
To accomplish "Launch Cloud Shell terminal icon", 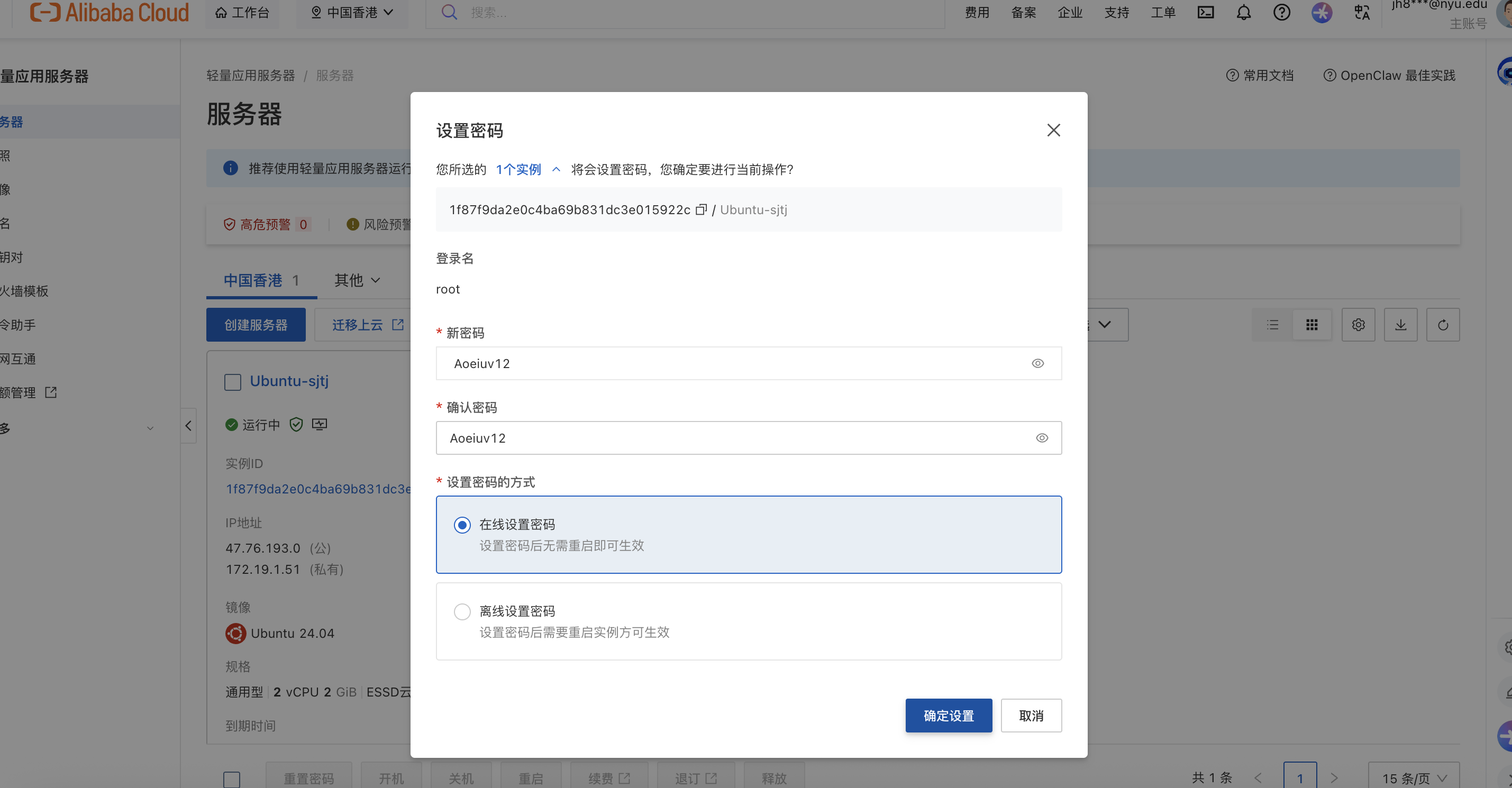I will [x=1206, y=12].
